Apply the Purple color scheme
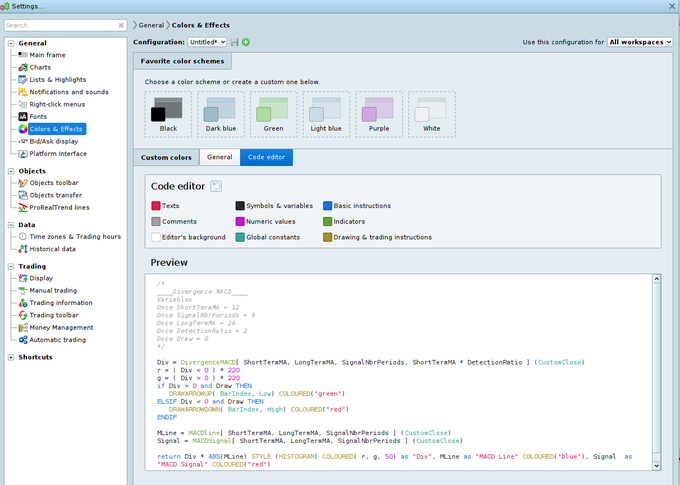The height and width of the screenshot is (485, 680). click(379, 112)
